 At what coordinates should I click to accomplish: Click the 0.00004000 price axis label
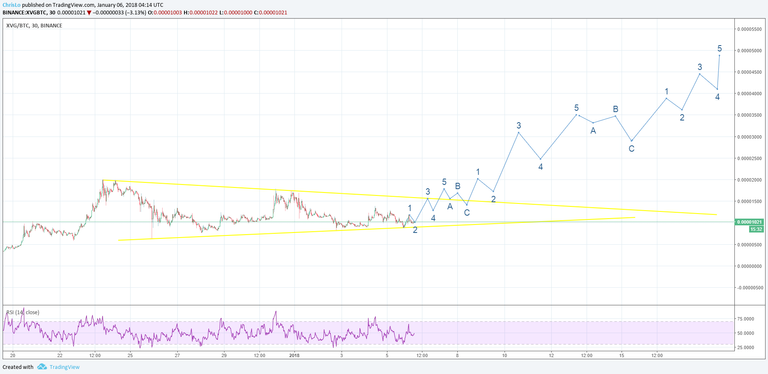pyautogui.click(x=748, y=94)
